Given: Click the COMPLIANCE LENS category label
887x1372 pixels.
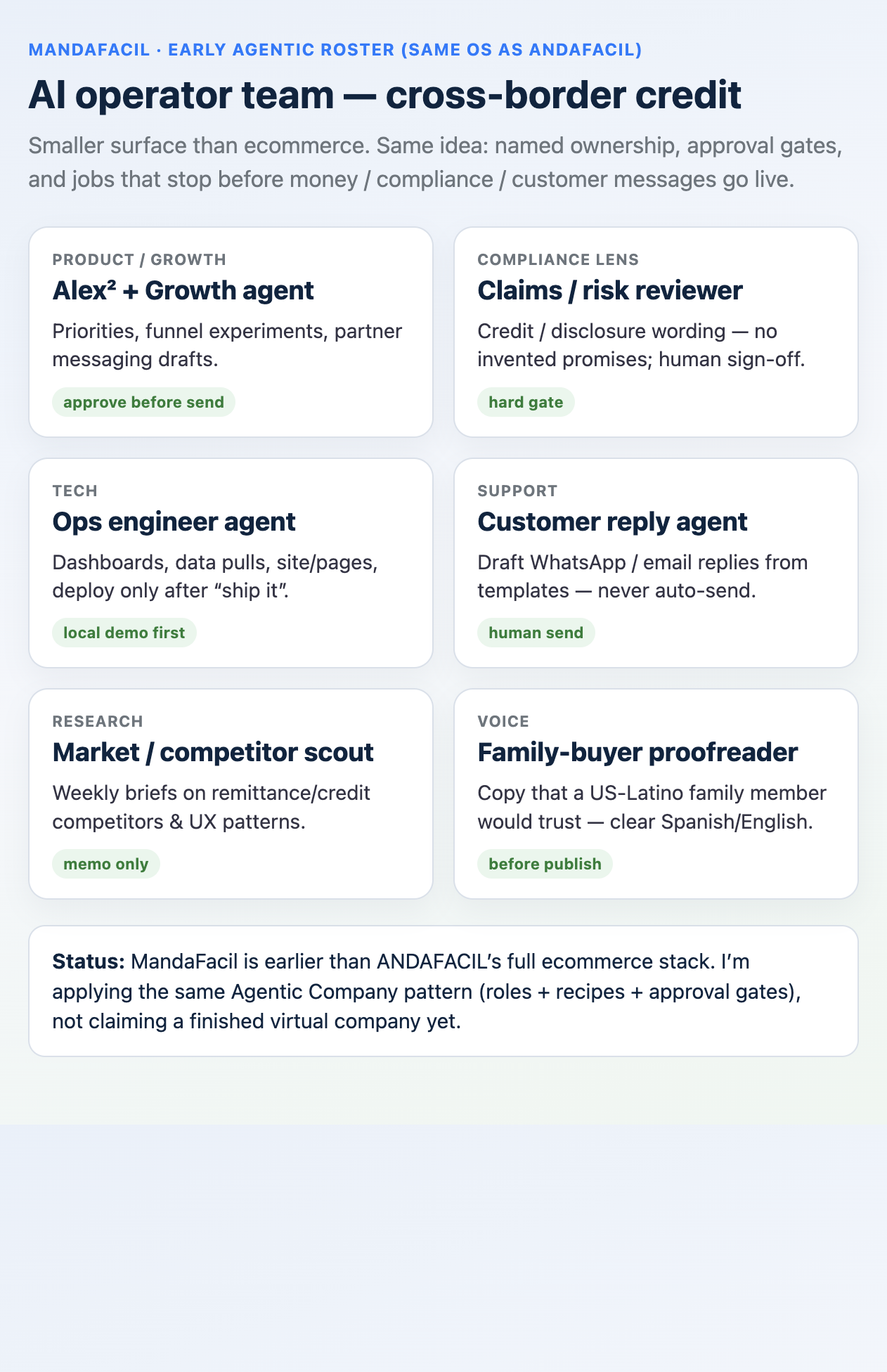Looking at the screenshot, I should (x=558, y=259).
